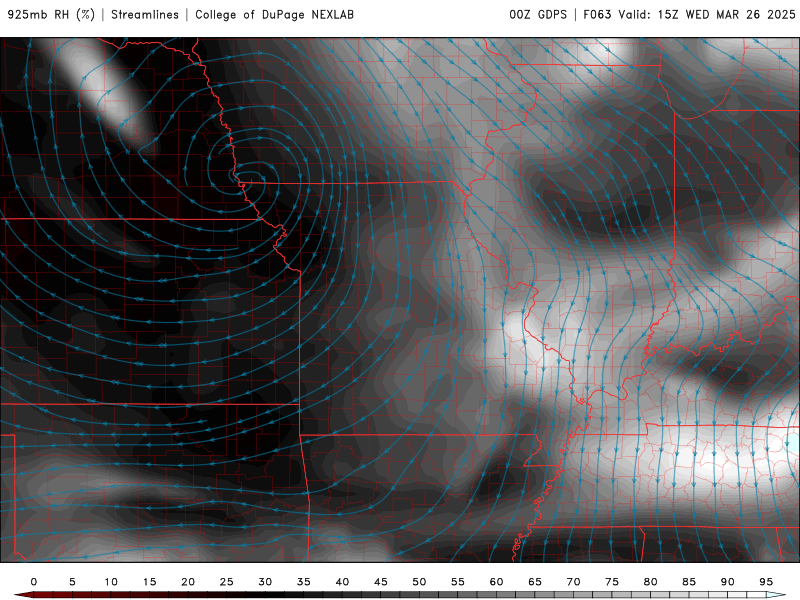Click the "College of DuPage NEXLAB" text
This screenshot has height=600, width=800.
coord(274,14)
